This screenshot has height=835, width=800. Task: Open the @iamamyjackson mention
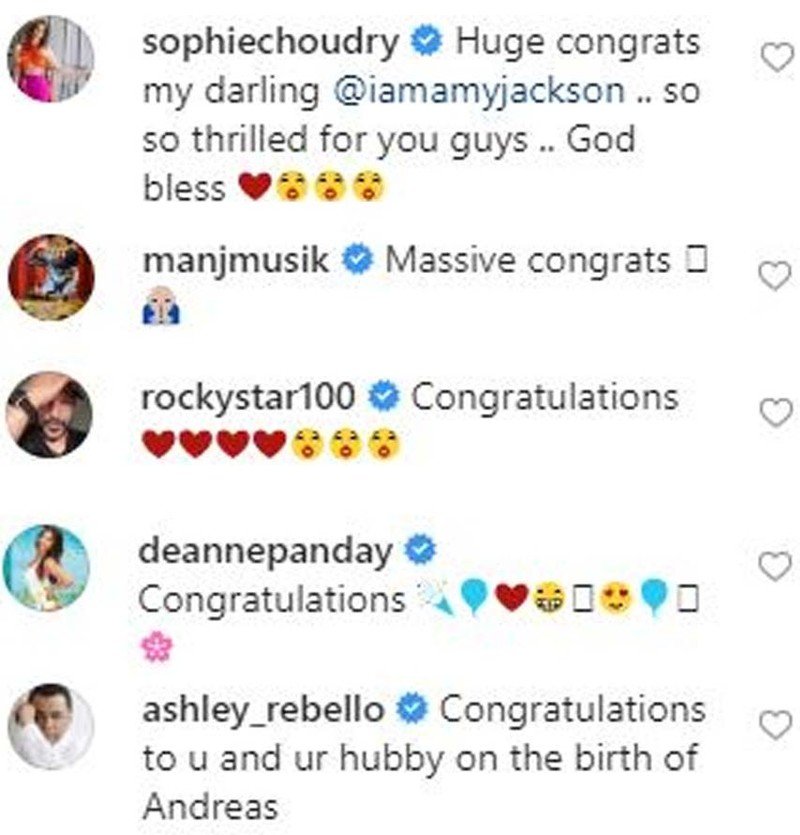coord(481,91)
